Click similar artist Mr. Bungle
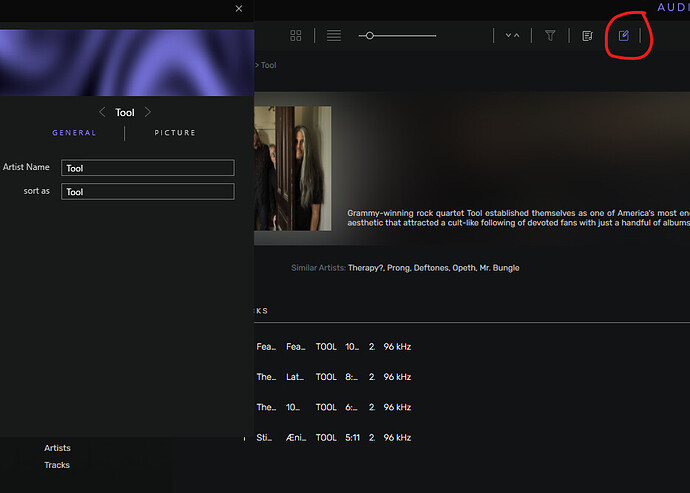690x493 pixels. point(499,268)
